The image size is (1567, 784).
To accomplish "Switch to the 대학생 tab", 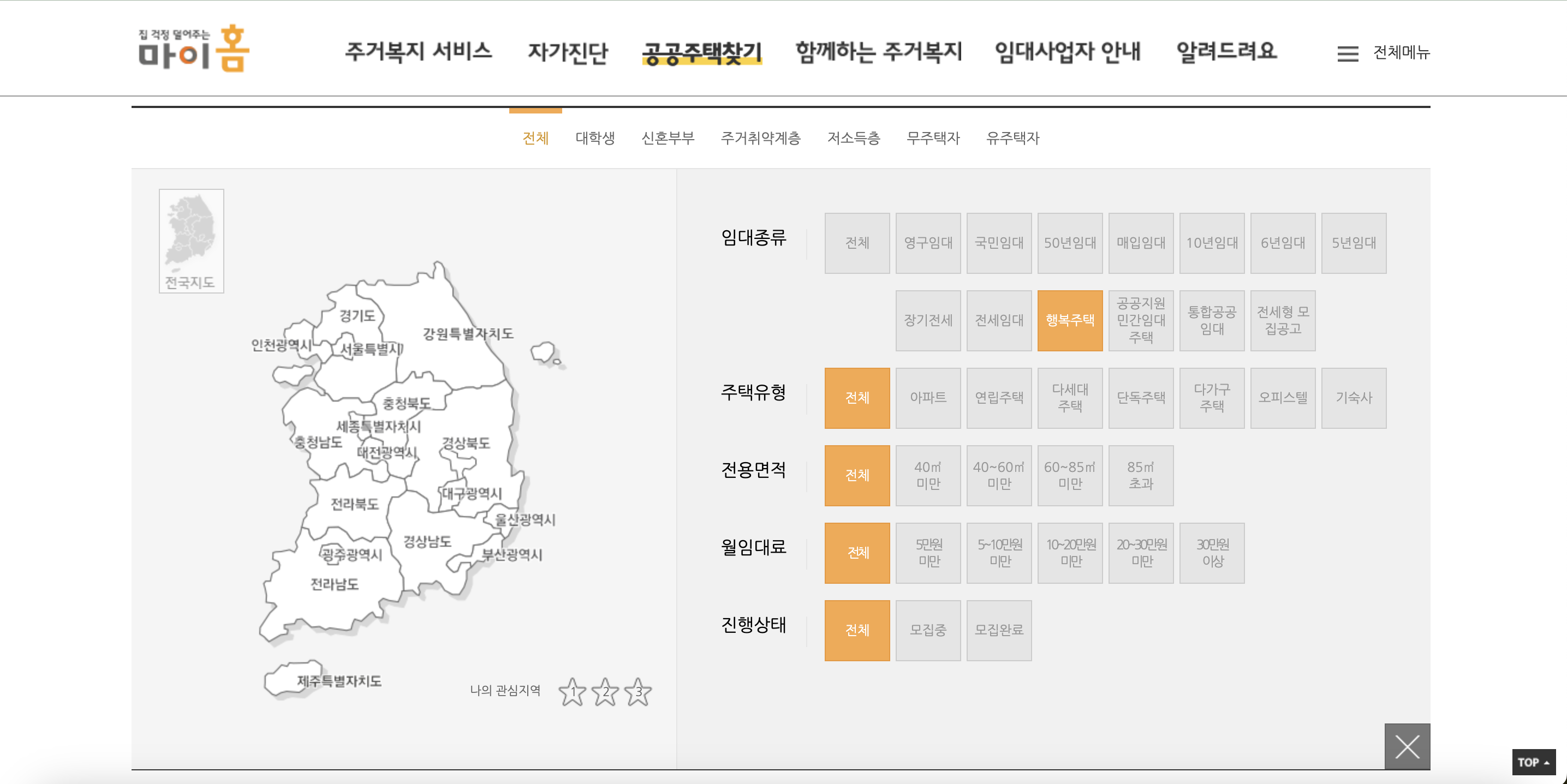I will click(595, 138).
